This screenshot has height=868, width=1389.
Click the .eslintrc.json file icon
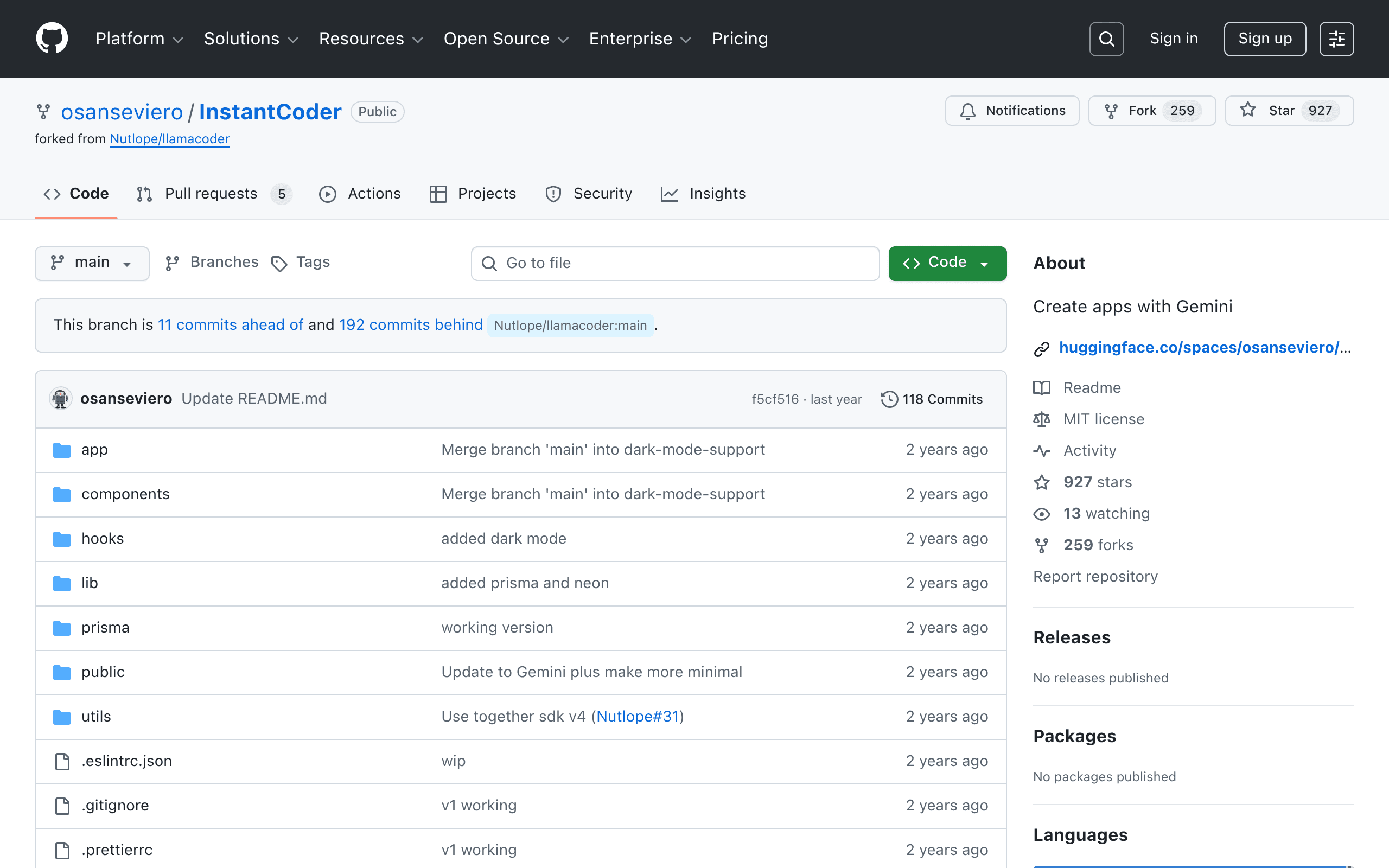(62, 761)
